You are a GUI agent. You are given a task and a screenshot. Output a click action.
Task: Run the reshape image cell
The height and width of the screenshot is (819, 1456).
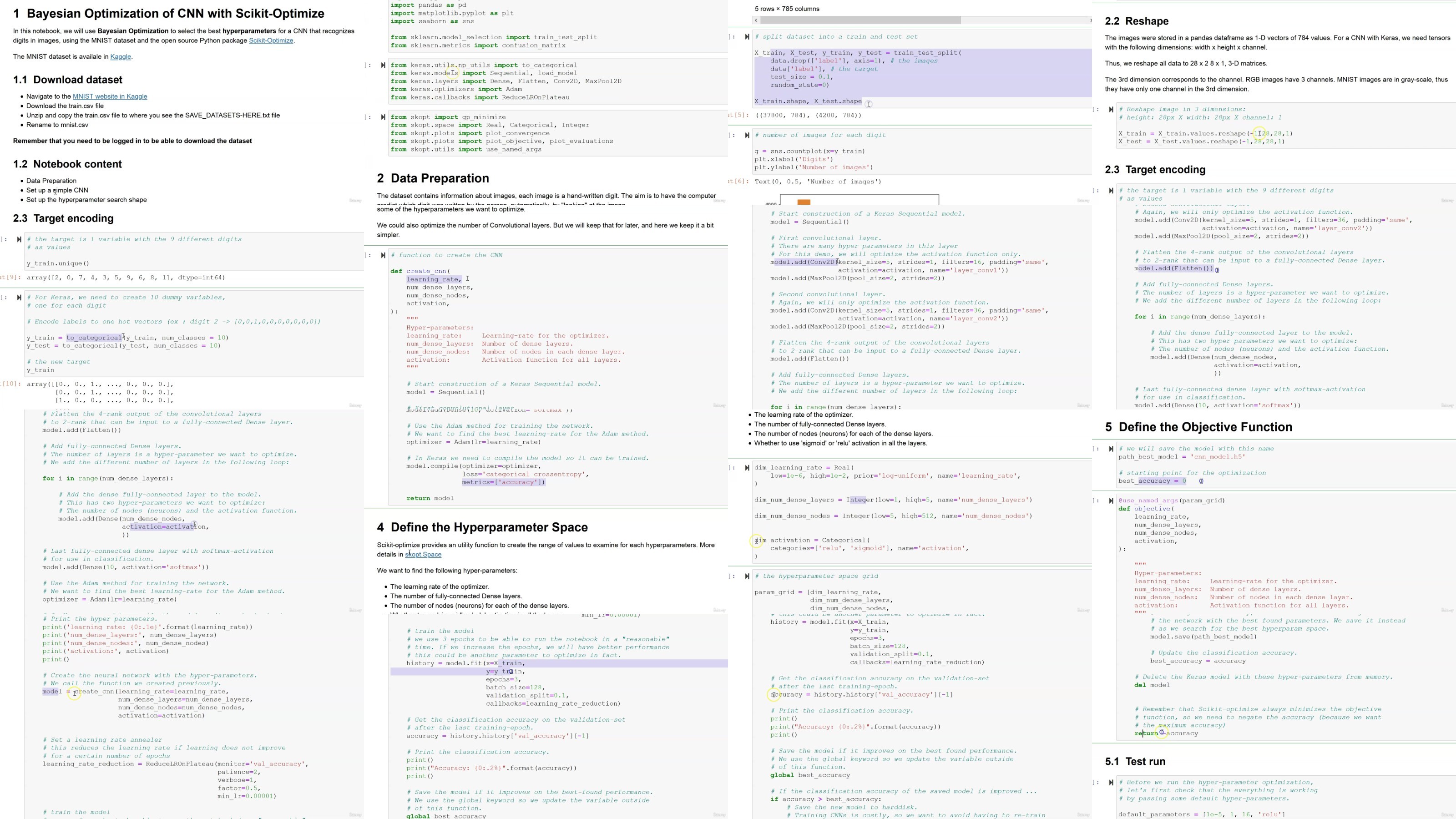pos(1111,110)
